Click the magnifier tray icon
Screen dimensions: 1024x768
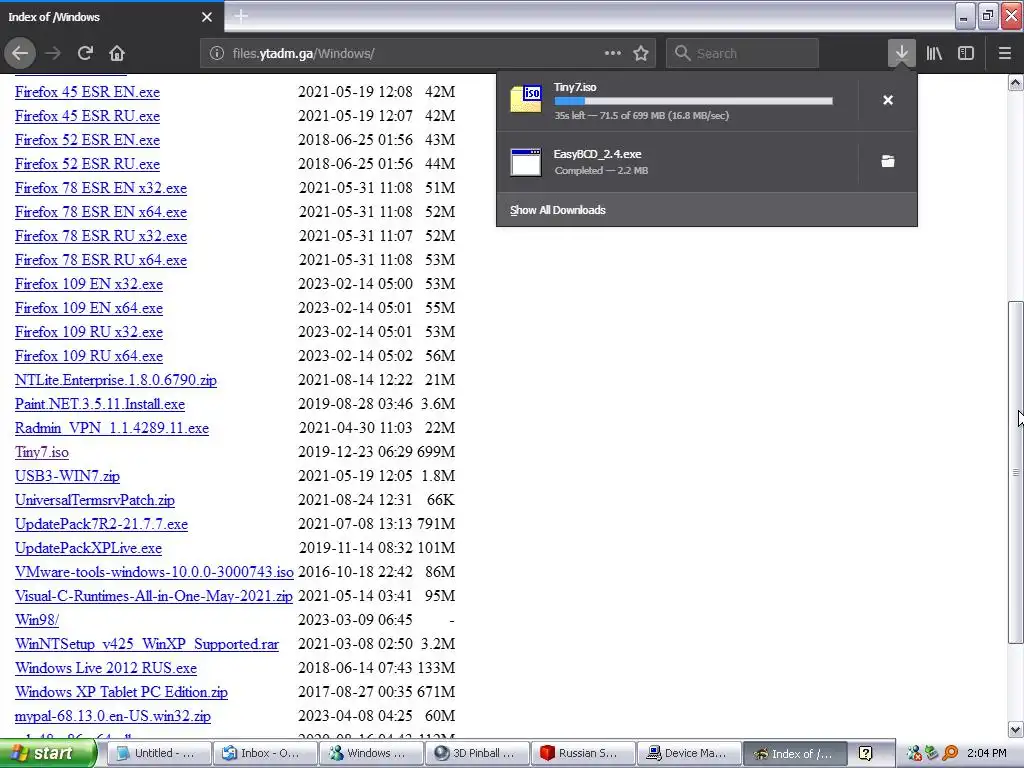[950, 754]
